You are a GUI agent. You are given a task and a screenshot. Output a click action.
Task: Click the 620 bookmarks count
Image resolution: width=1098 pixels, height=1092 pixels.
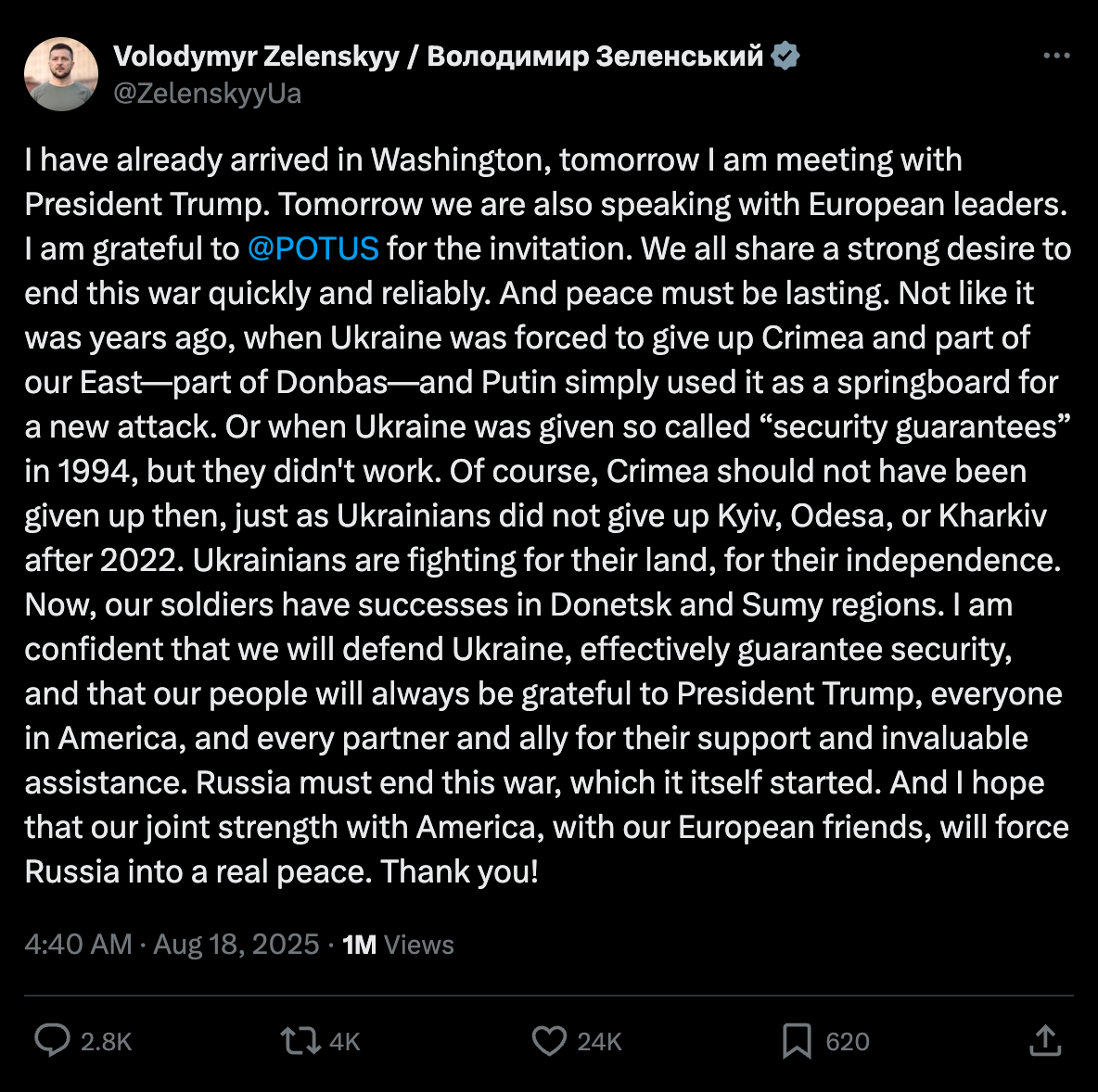coord(847,1042)
